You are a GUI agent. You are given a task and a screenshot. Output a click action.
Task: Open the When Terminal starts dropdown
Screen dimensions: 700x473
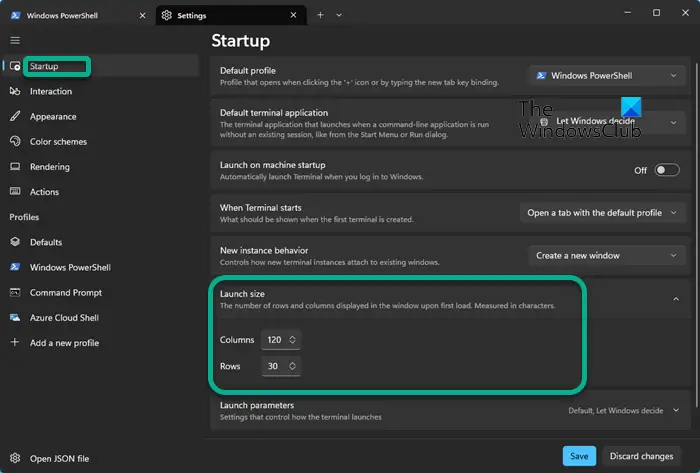click(x=603, y=213)
